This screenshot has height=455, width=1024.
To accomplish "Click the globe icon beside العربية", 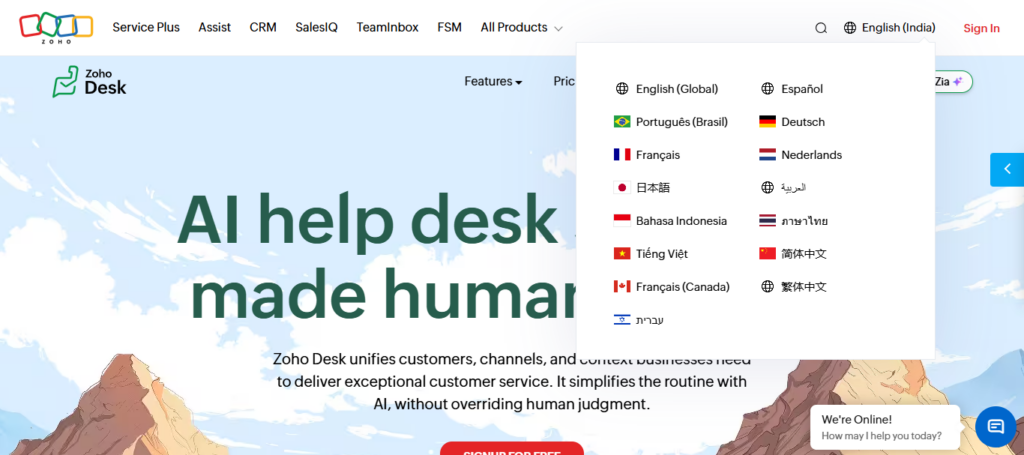I will pos(767,188).
